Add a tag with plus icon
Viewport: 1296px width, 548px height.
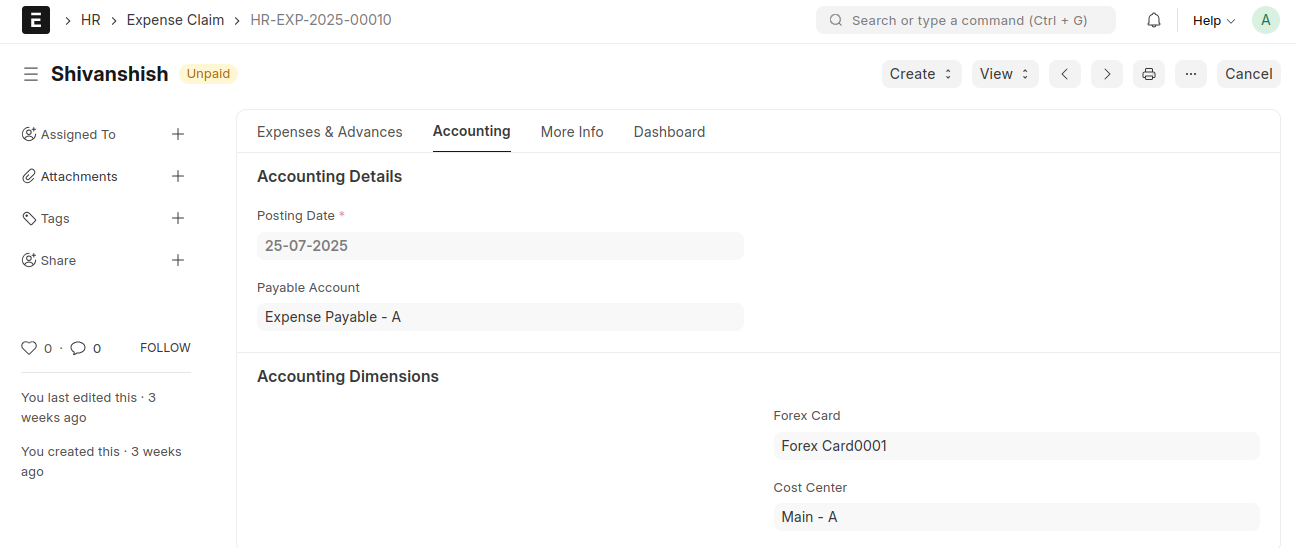178,218
